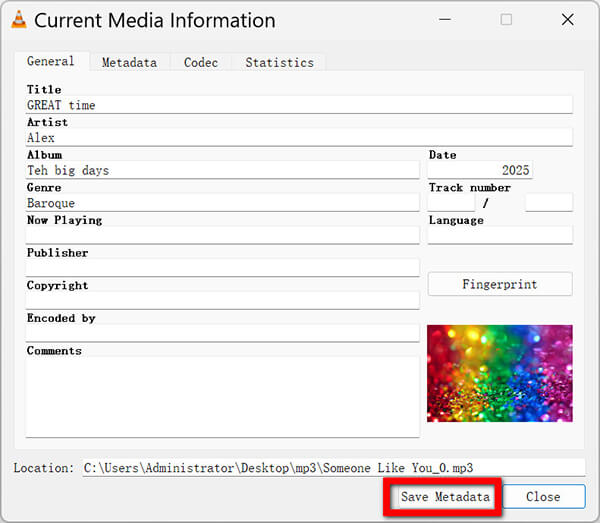This screenshot has height=523, width=600.
Task: Click the Save Metadata button
Action: click(x=445, y=497)
